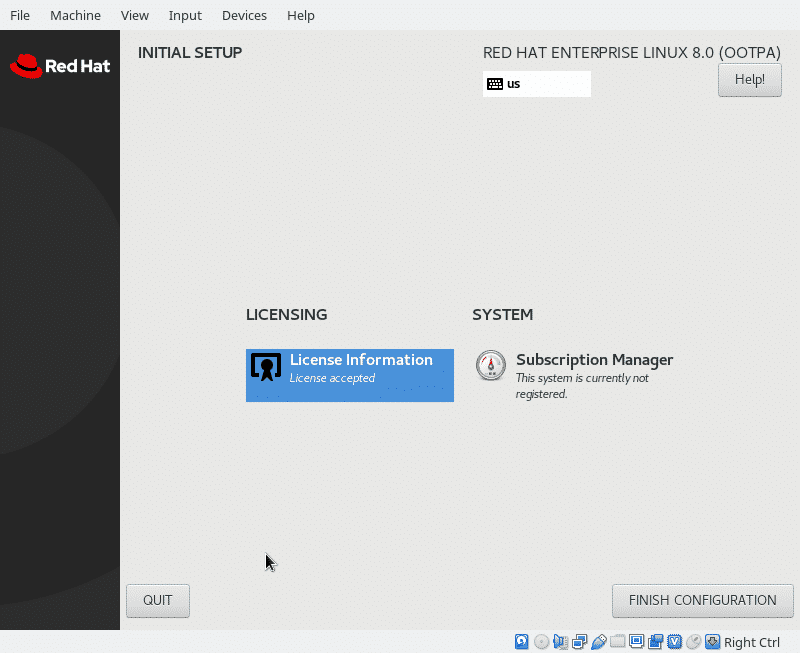Click the Help! button
This screenshot has height=653, width=800.
(749, 80)
